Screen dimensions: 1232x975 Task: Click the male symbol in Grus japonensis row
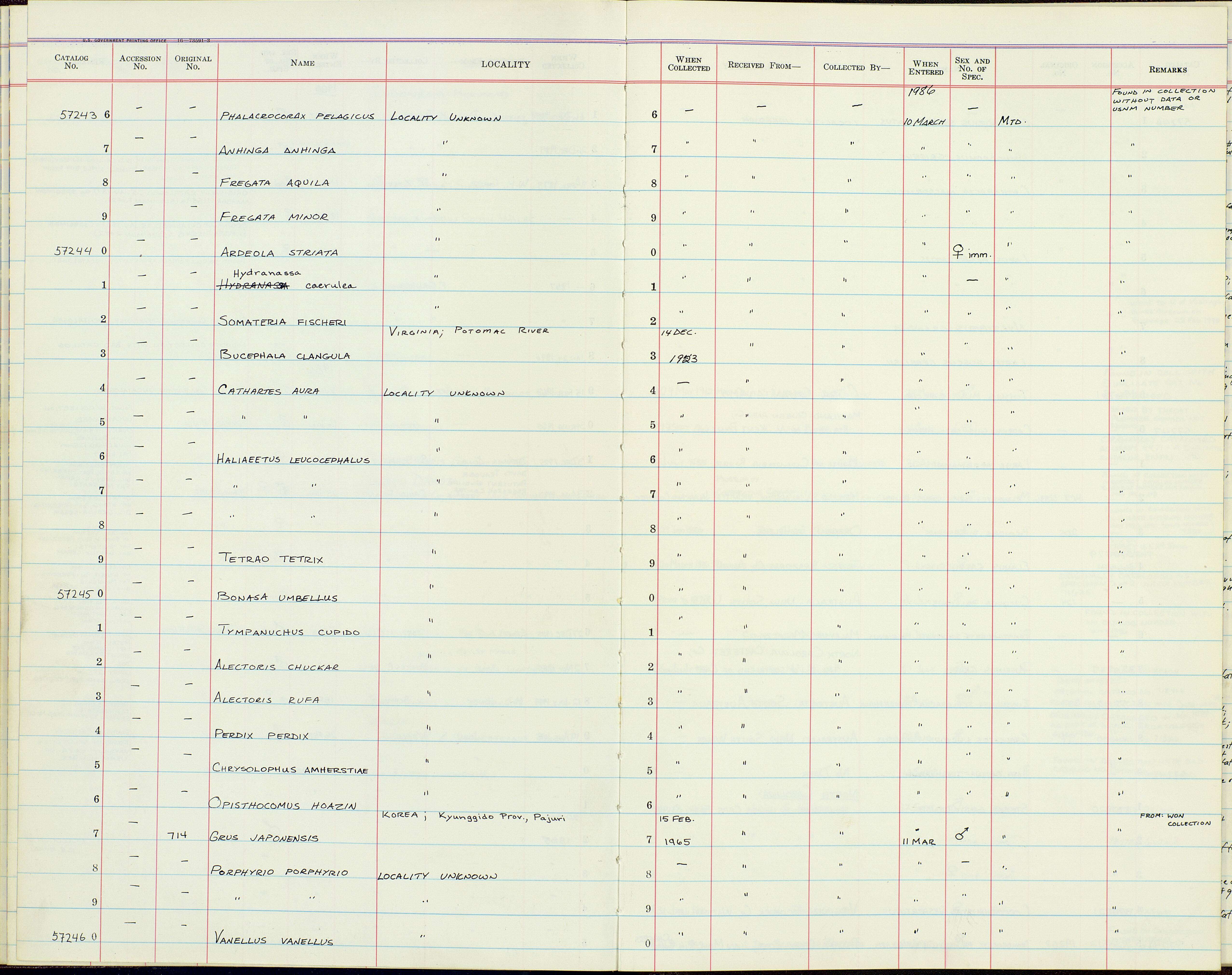[962, 834]
